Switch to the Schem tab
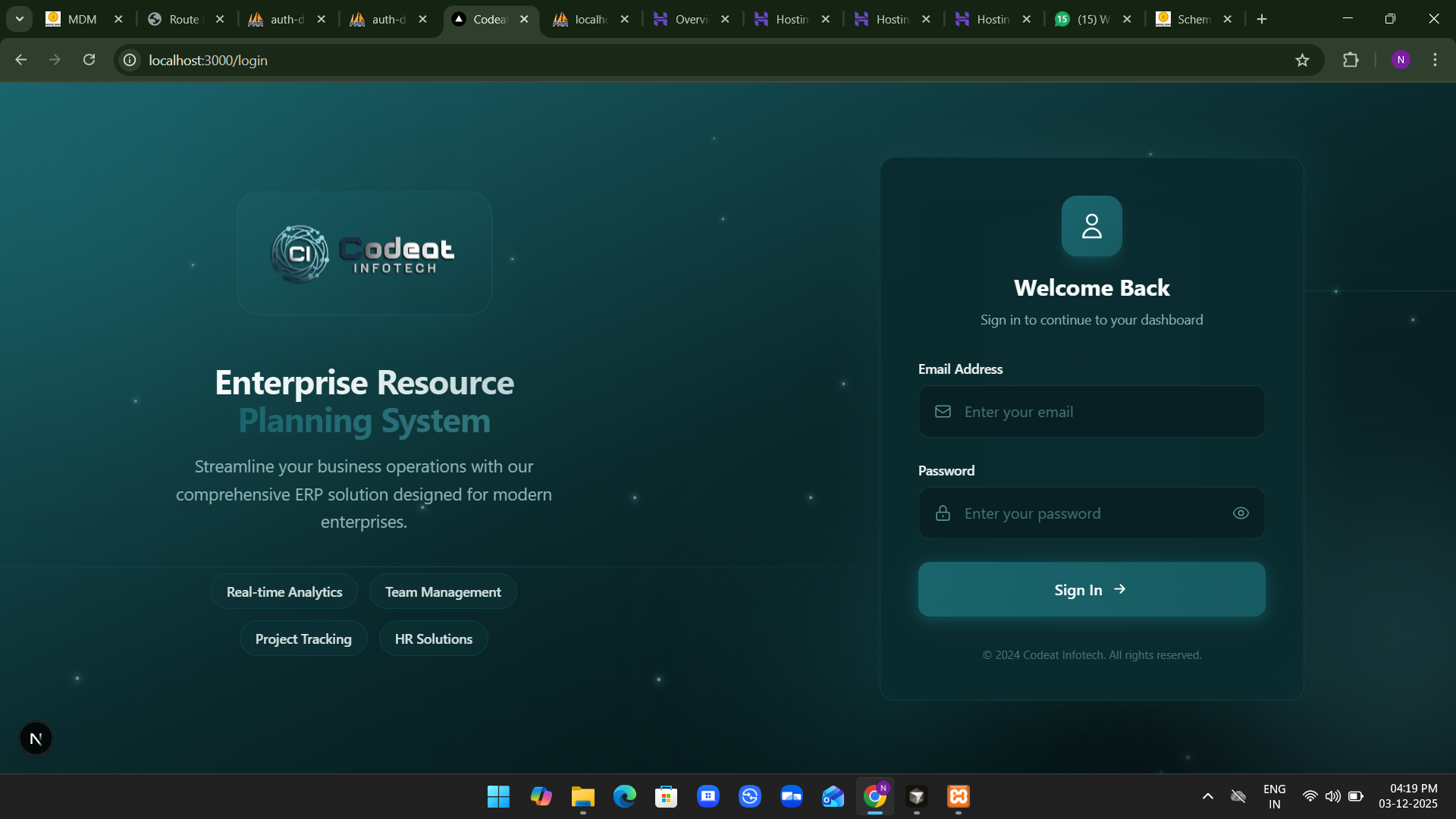1456x819 pixels. [x=1191, y=19]
